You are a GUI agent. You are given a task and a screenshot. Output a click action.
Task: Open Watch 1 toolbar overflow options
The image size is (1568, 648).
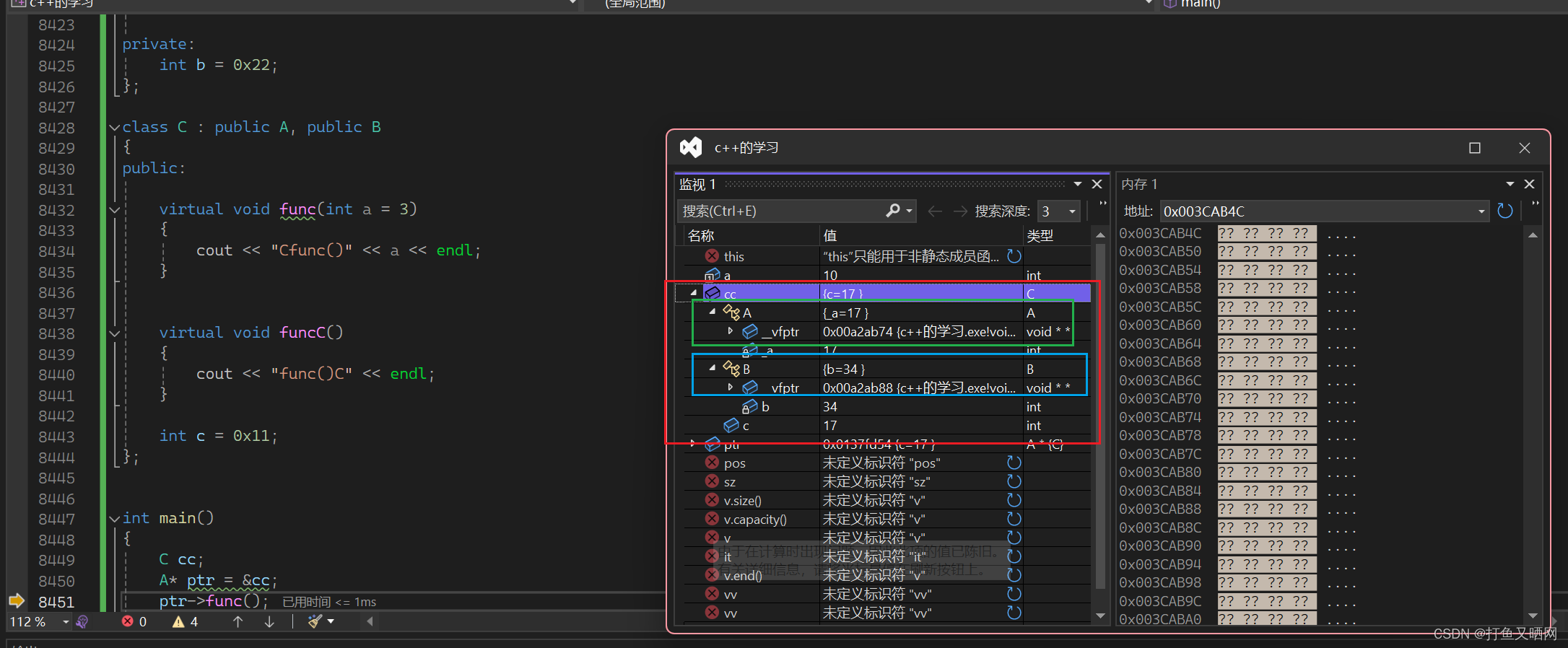click(1103, 203)
